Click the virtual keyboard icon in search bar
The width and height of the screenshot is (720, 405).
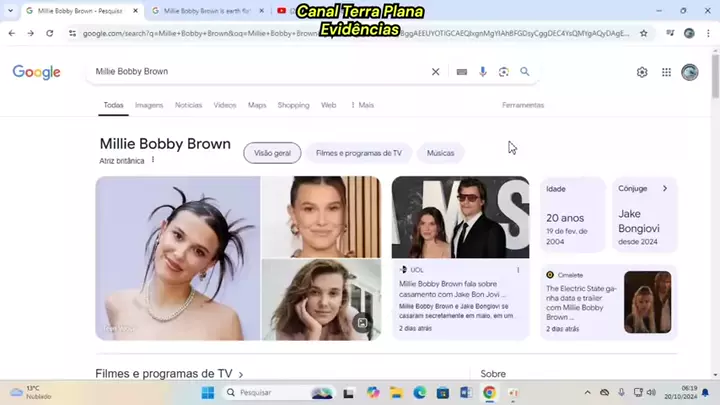coord(461,72)
